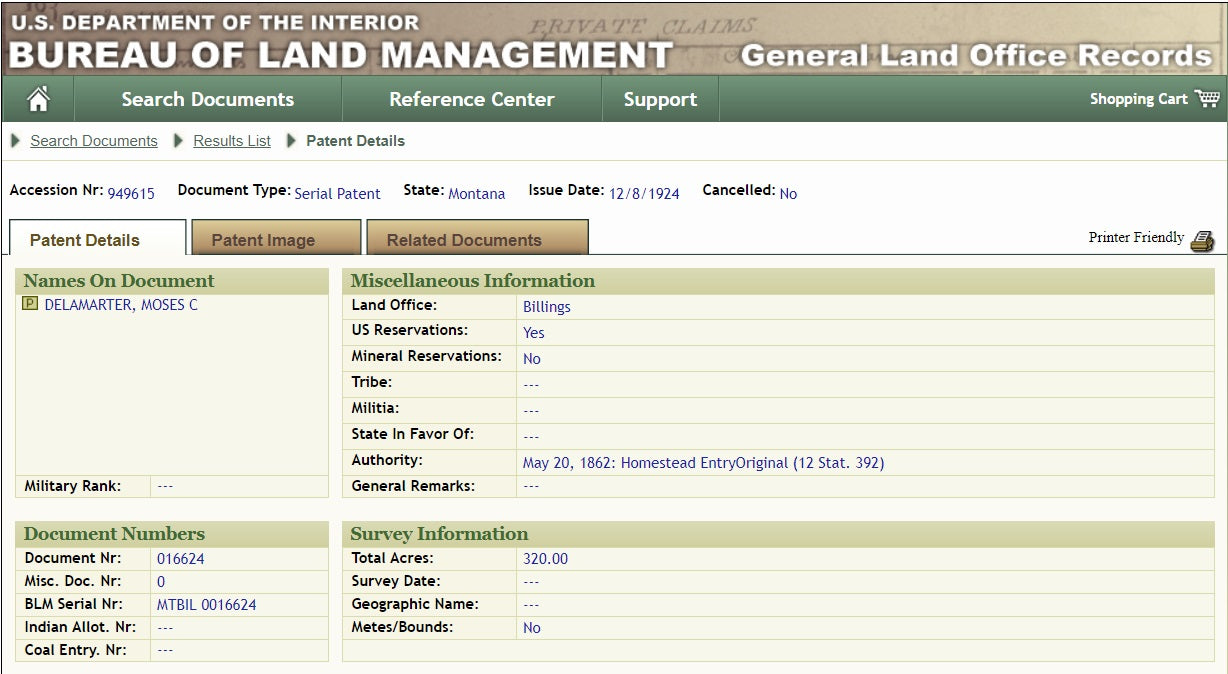The image size is (1228, 674).
Task: Switch to the Related Documents tab
Action: coord(464,240)
